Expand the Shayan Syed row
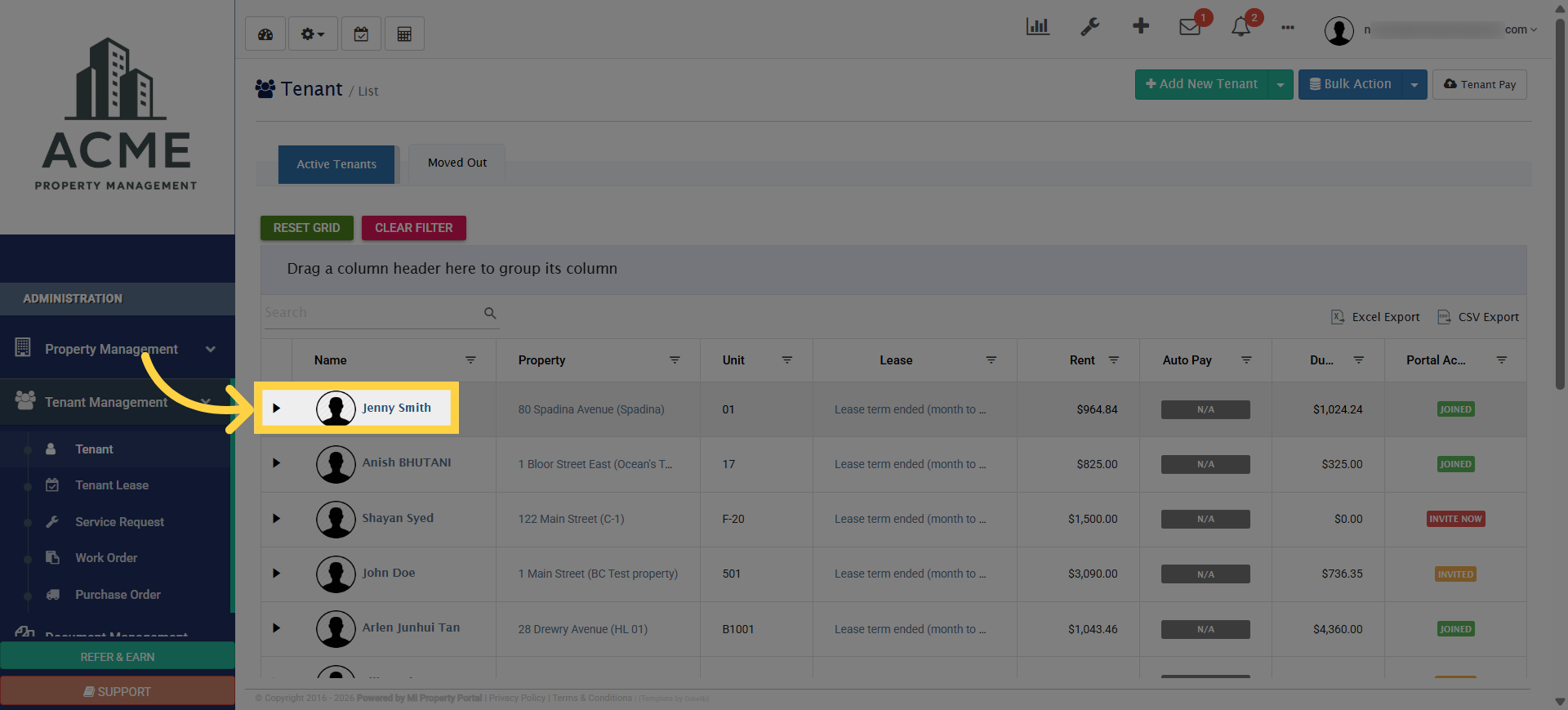1568x710 pixels. click(276, 518)
